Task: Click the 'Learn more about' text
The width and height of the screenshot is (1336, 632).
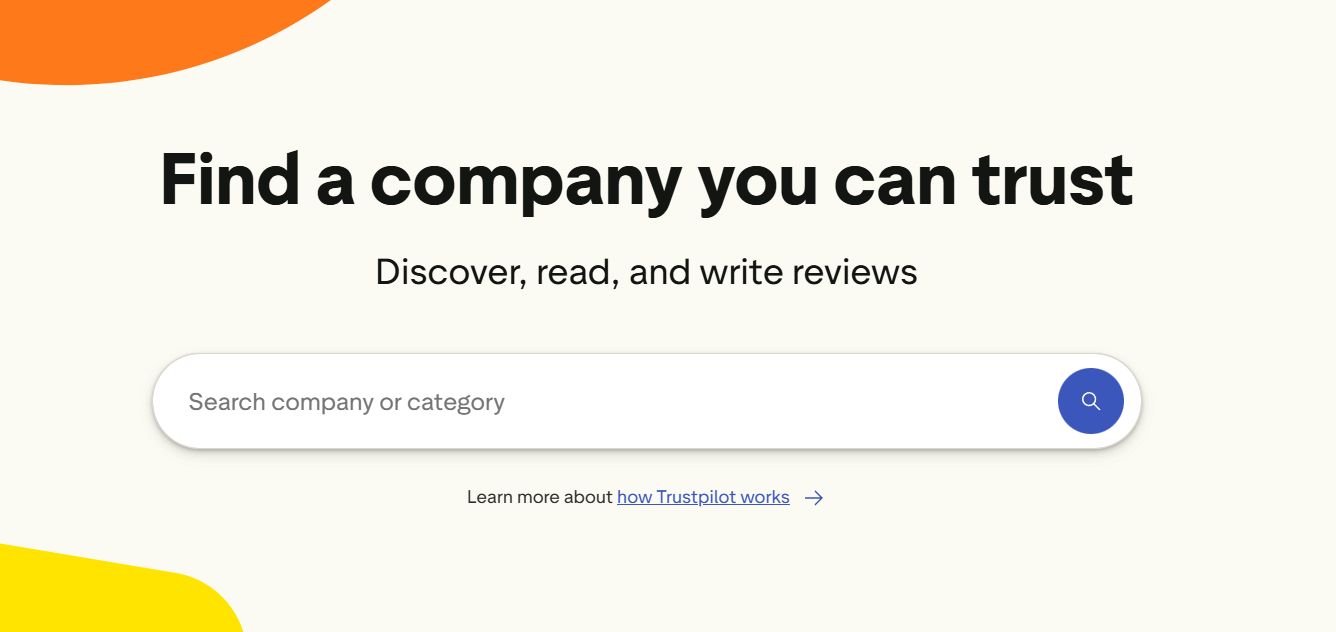Action: 539,497
